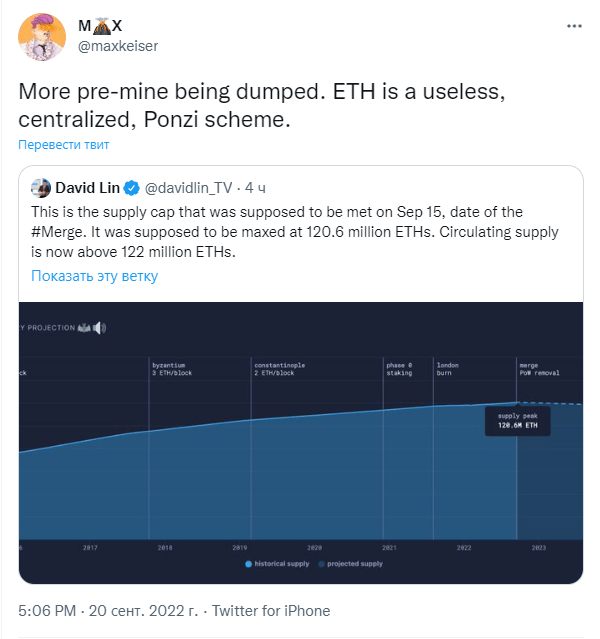Click the #Merge hashtag text
The height and width of the screenshot is (639, 600).
59,232
